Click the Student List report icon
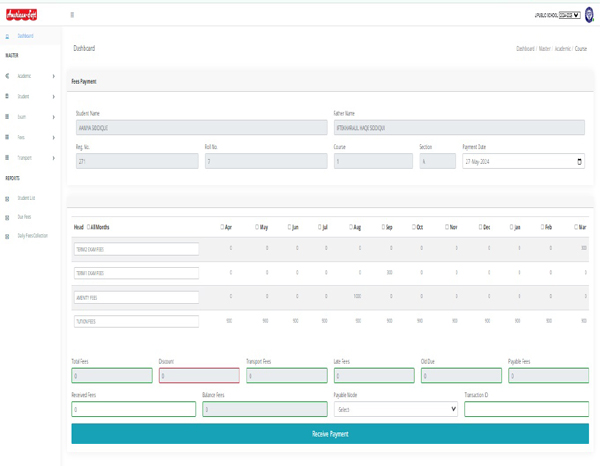Viewport: 600px width, 466px height. 7,199
